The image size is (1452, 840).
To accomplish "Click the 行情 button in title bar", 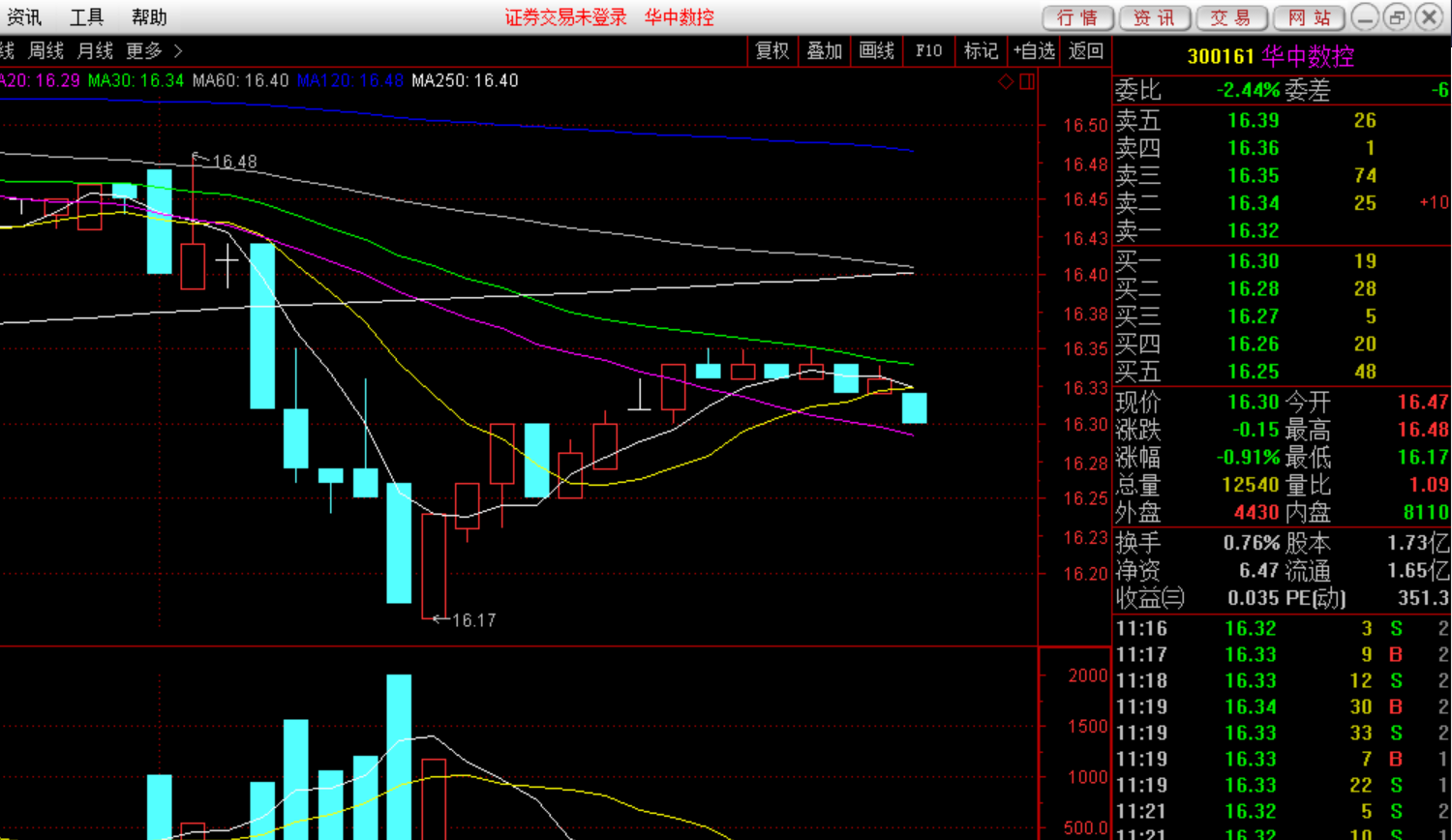I will pos(1077,17).
